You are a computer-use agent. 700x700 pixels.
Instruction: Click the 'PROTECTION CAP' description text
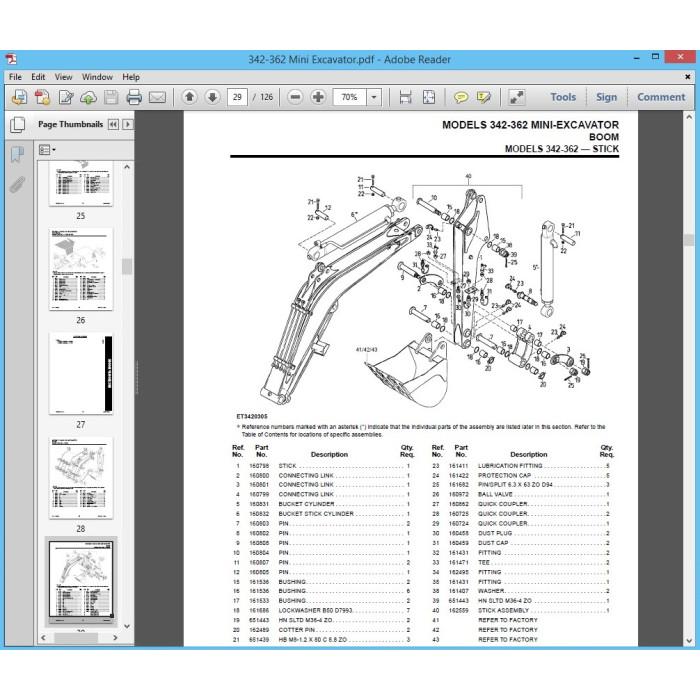point(504,475)
